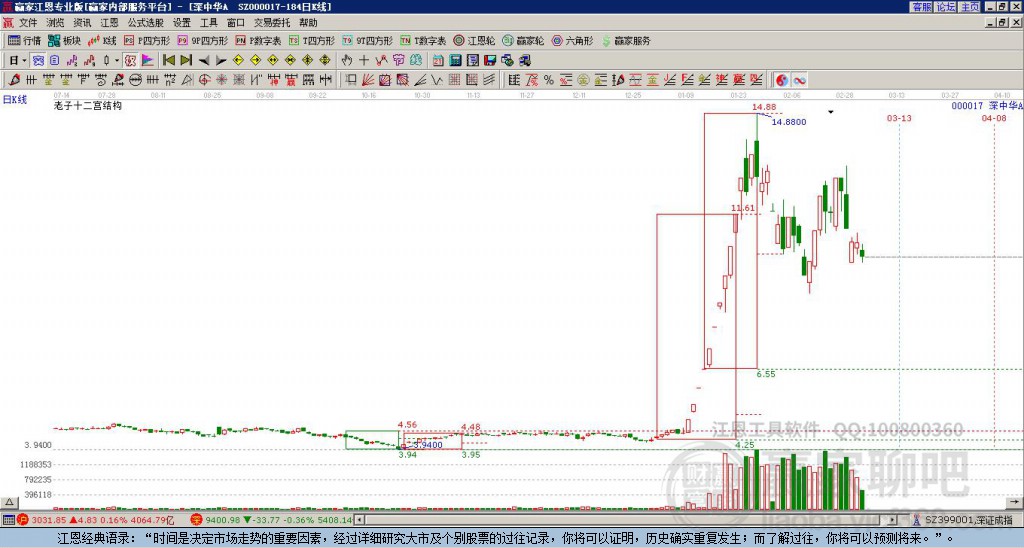Viewport: 1024px width, 548px height.
Task: Select the circle with line tool
Action: 135,80
